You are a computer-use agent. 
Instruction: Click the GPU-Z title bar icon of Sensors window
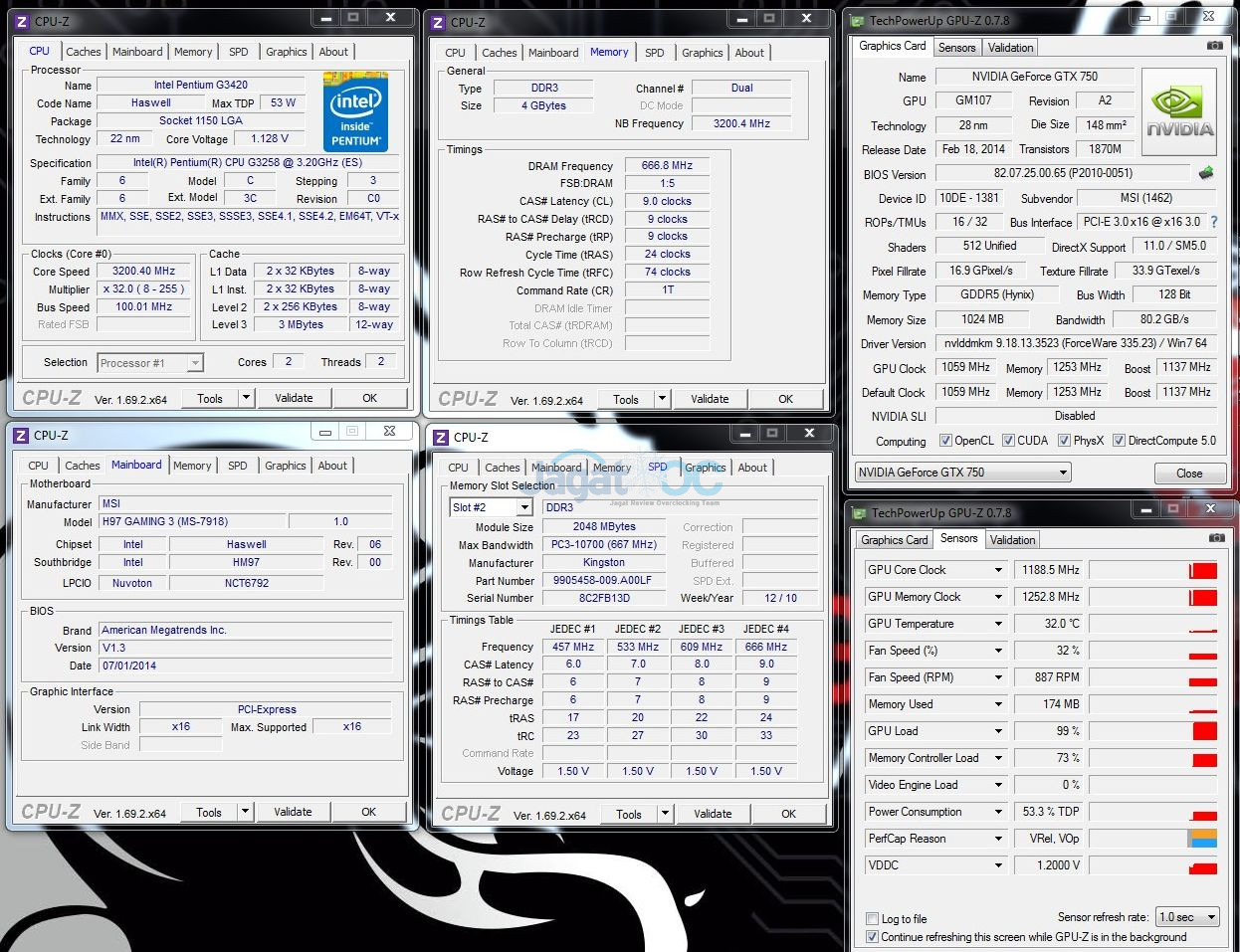tap(858, 513)
